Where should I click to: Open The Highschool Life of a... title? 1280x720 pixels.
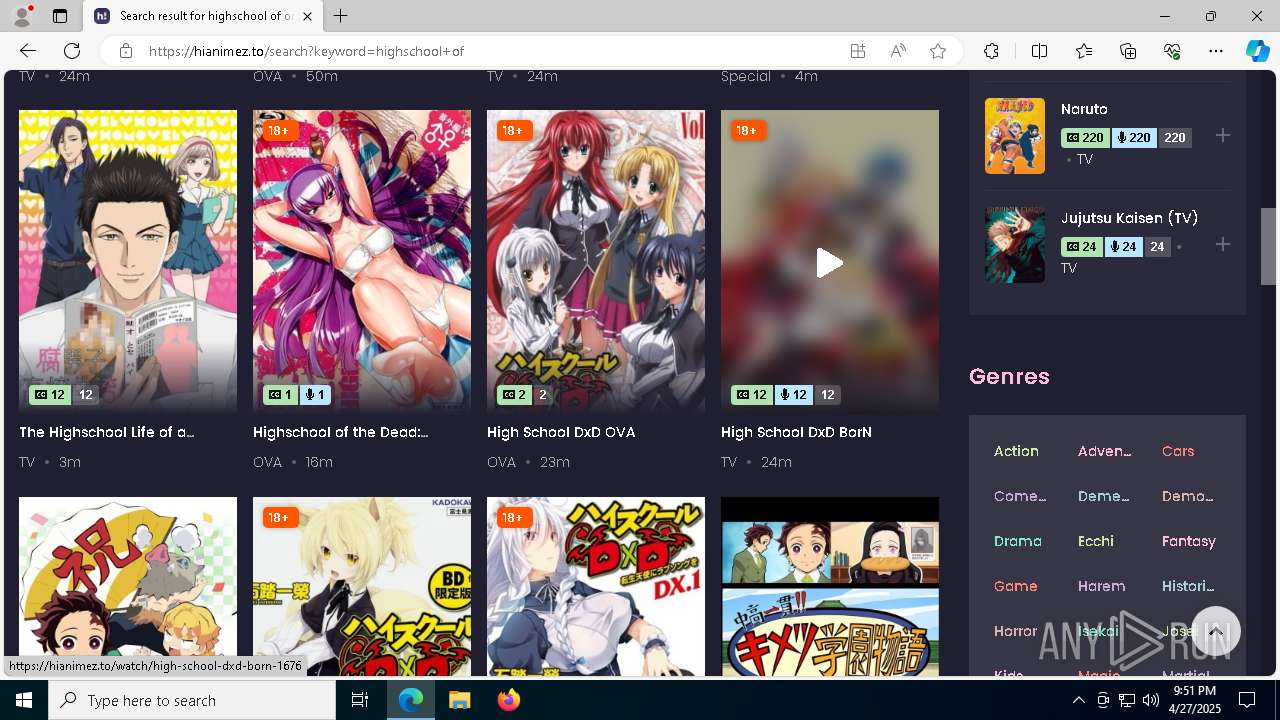coord(107,432)
